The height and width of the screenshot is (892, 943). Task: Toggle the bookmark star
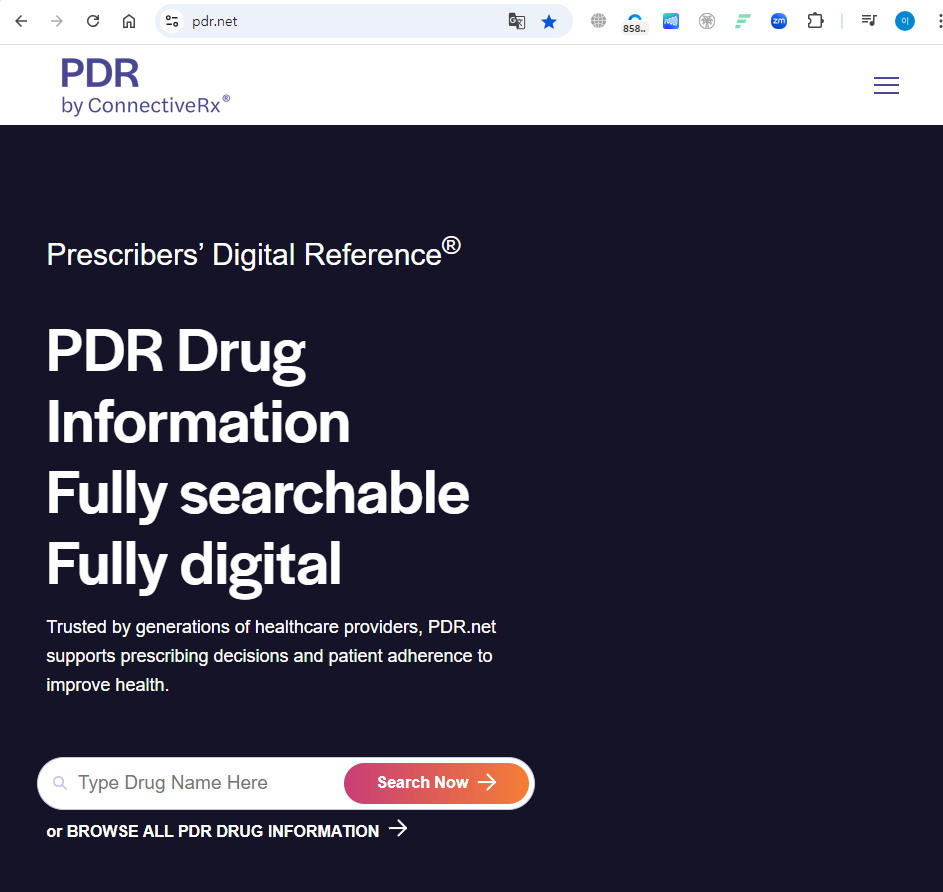coord(548,22)
